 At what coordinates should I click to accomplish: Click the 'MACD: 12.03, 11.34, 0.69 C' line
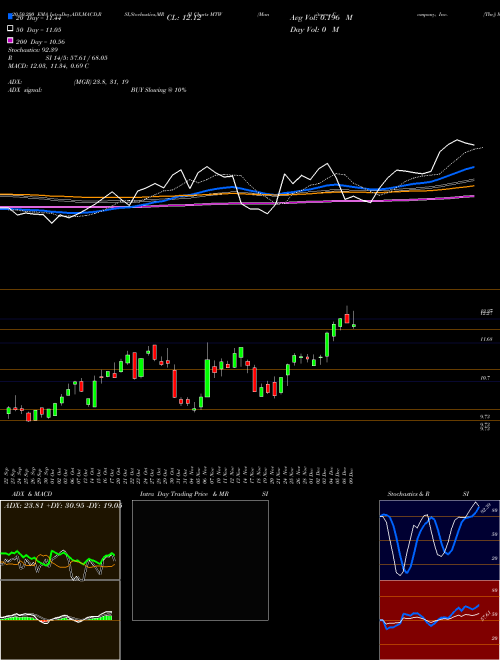tap(48, 66)
